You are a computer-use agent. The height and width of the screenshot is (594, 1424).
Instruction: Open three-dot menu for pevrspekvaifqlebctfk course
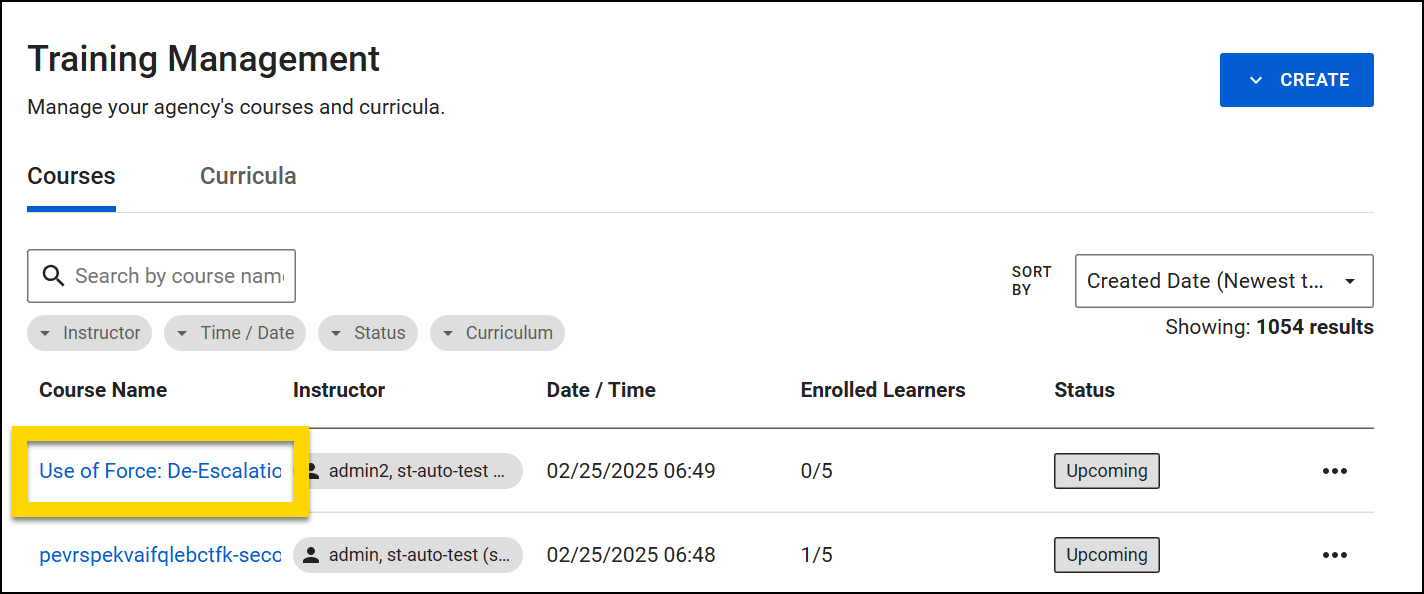(1334, 555)
